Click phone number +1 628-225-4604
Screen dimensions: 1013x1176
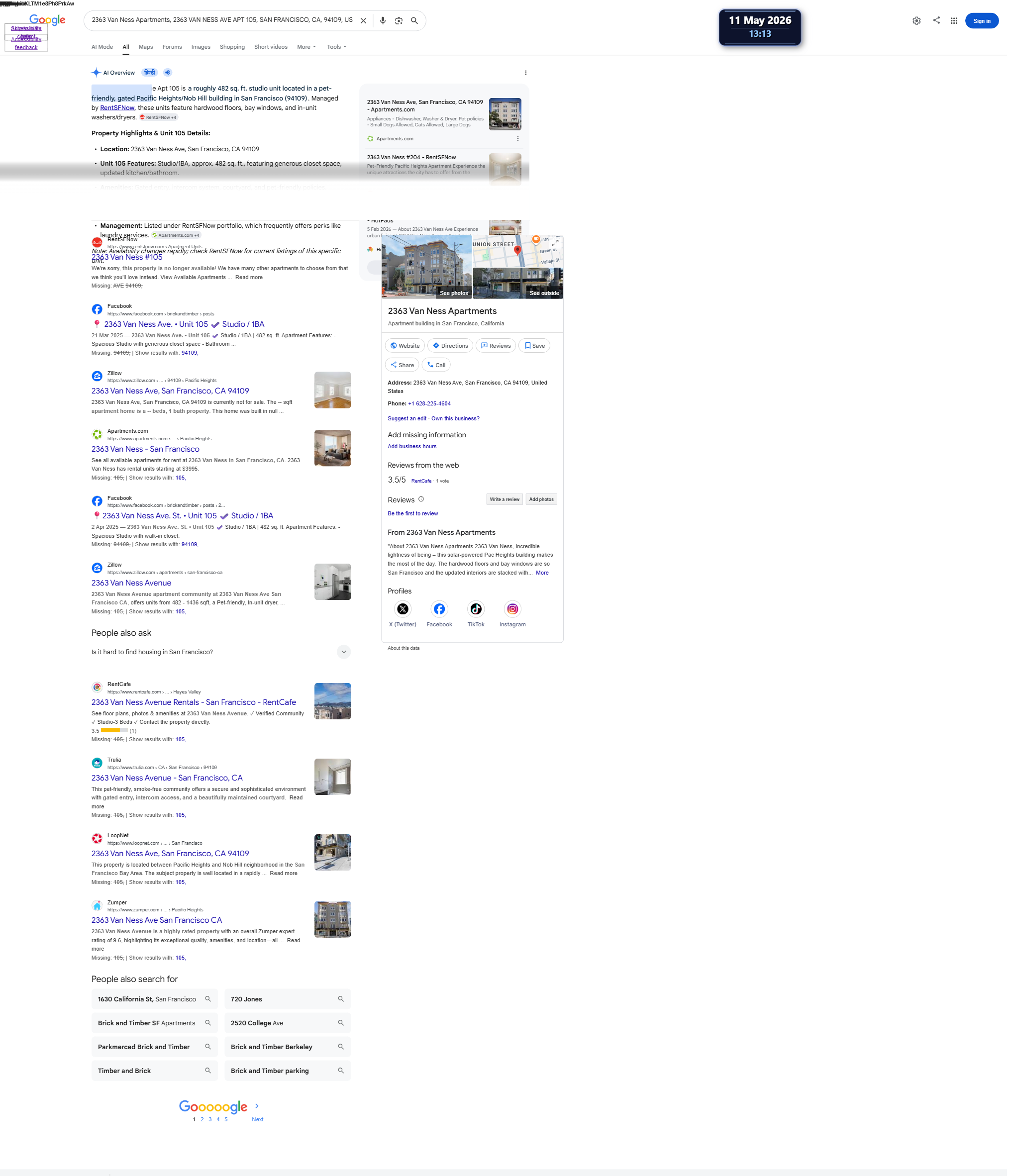pyautogui.click(x=431, y=406)
